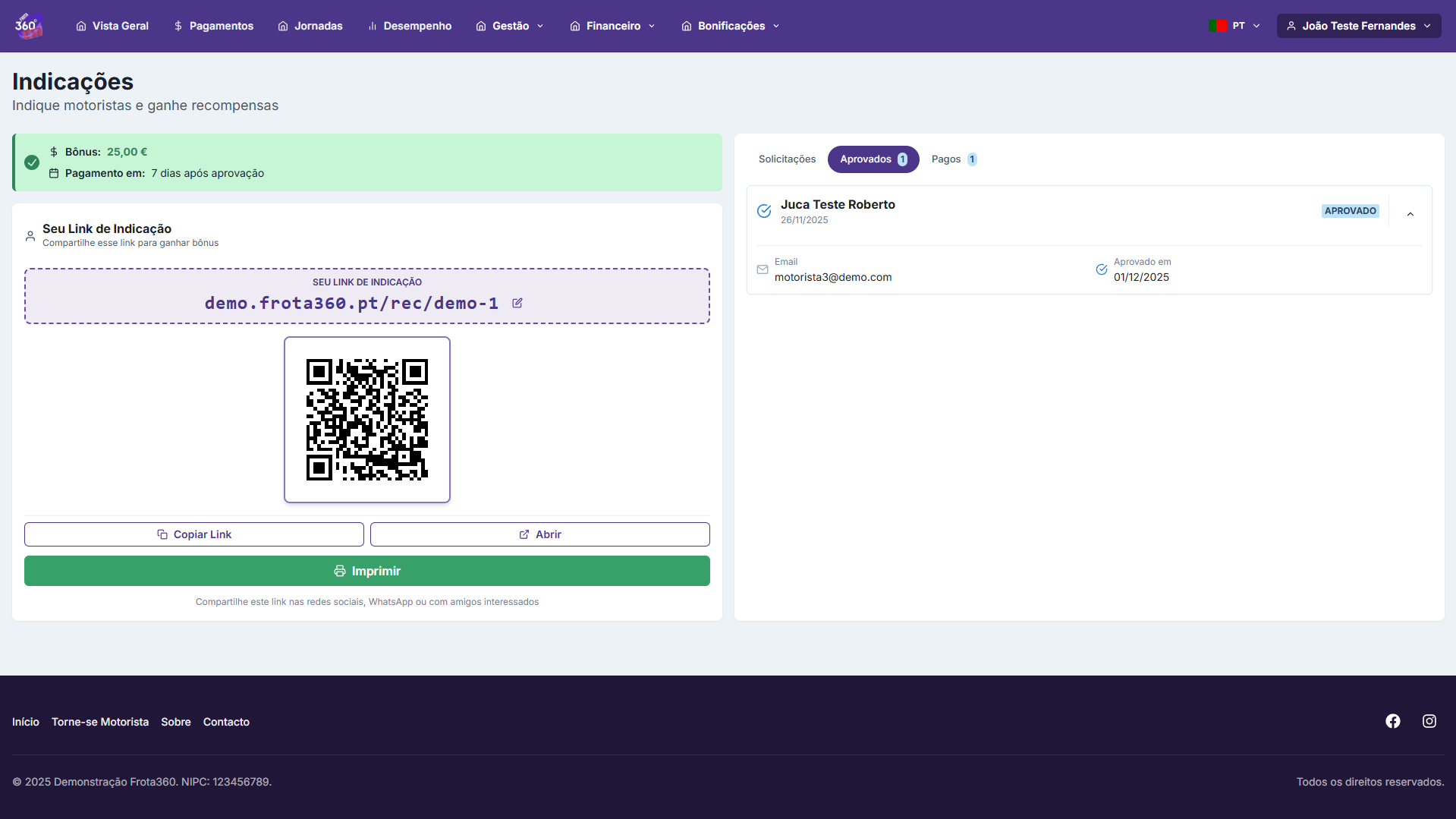
Task: Click the Abrir button
Action: point(539,534)
